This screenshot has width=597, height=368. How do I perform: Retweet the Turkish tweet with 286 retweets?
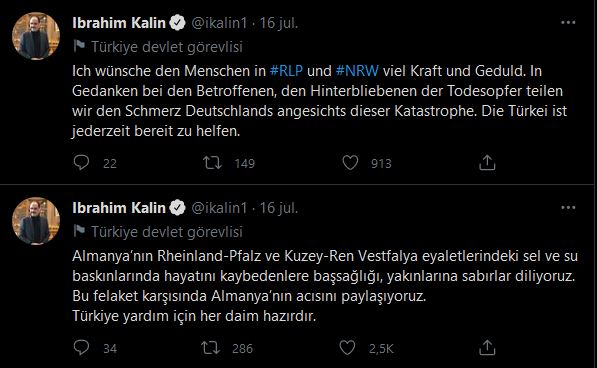click(210, 348)
